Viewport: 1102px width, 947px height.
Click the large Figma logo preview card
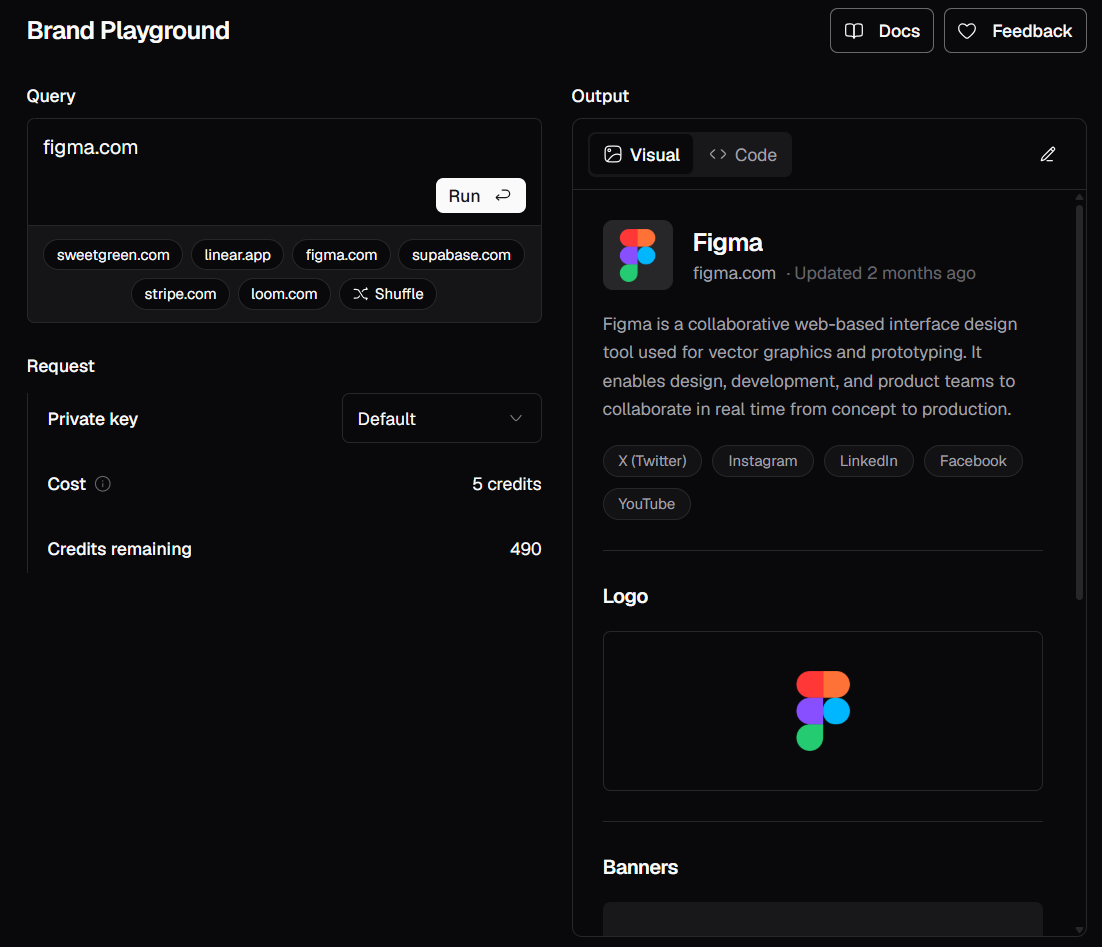[822, 711]
